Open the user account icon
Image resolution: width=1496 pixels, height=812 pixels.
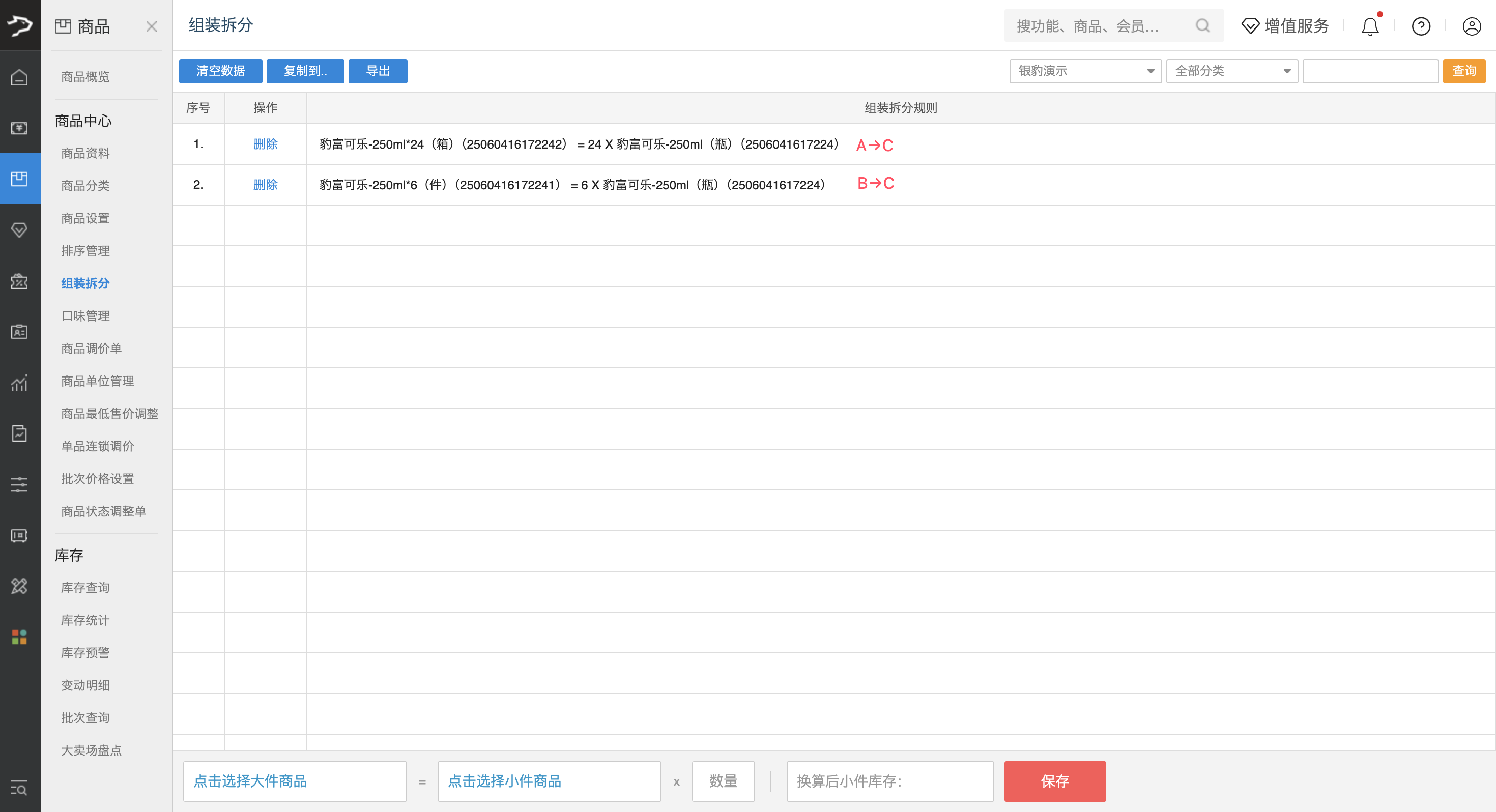coord(1472,26)
